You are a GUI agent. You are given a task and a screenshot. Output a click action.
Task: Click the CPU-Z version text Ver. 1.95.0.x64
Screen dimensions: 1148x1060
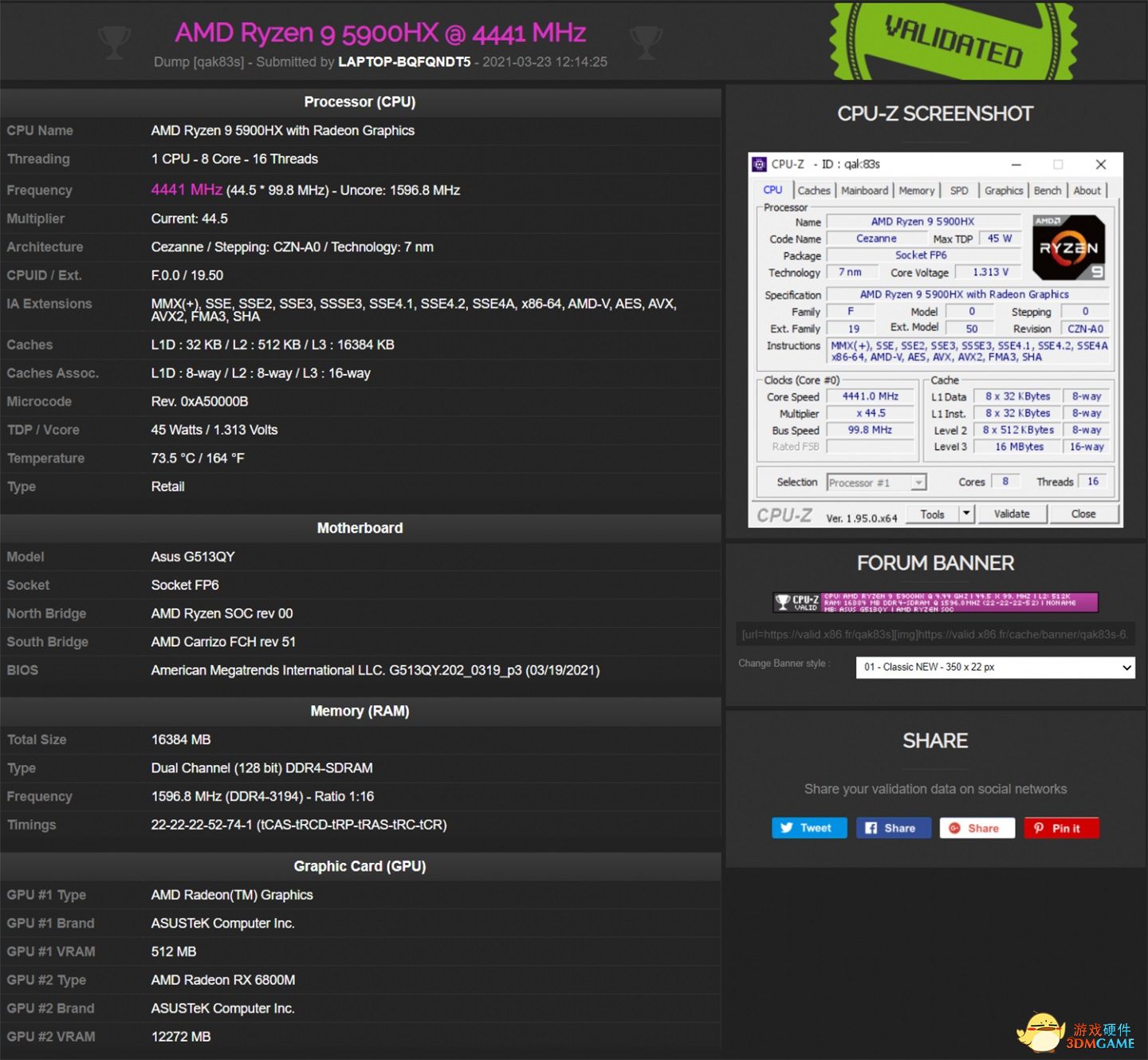(862, 518)
